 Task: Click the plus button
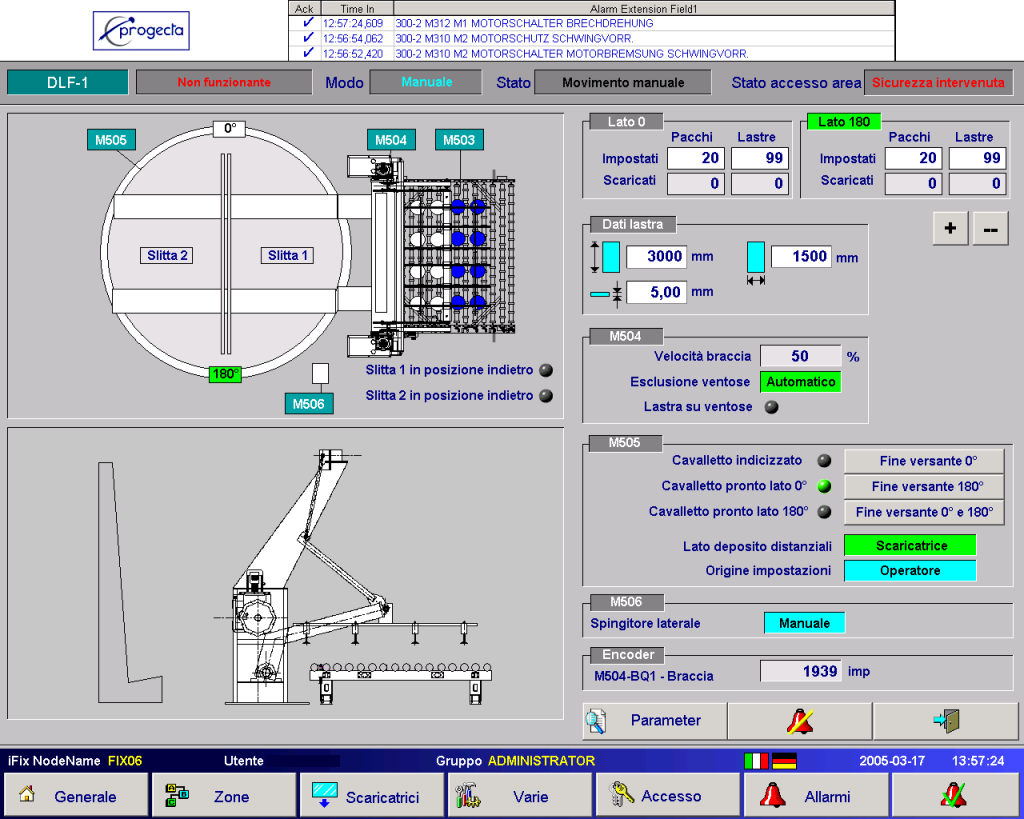coord(950,228)
